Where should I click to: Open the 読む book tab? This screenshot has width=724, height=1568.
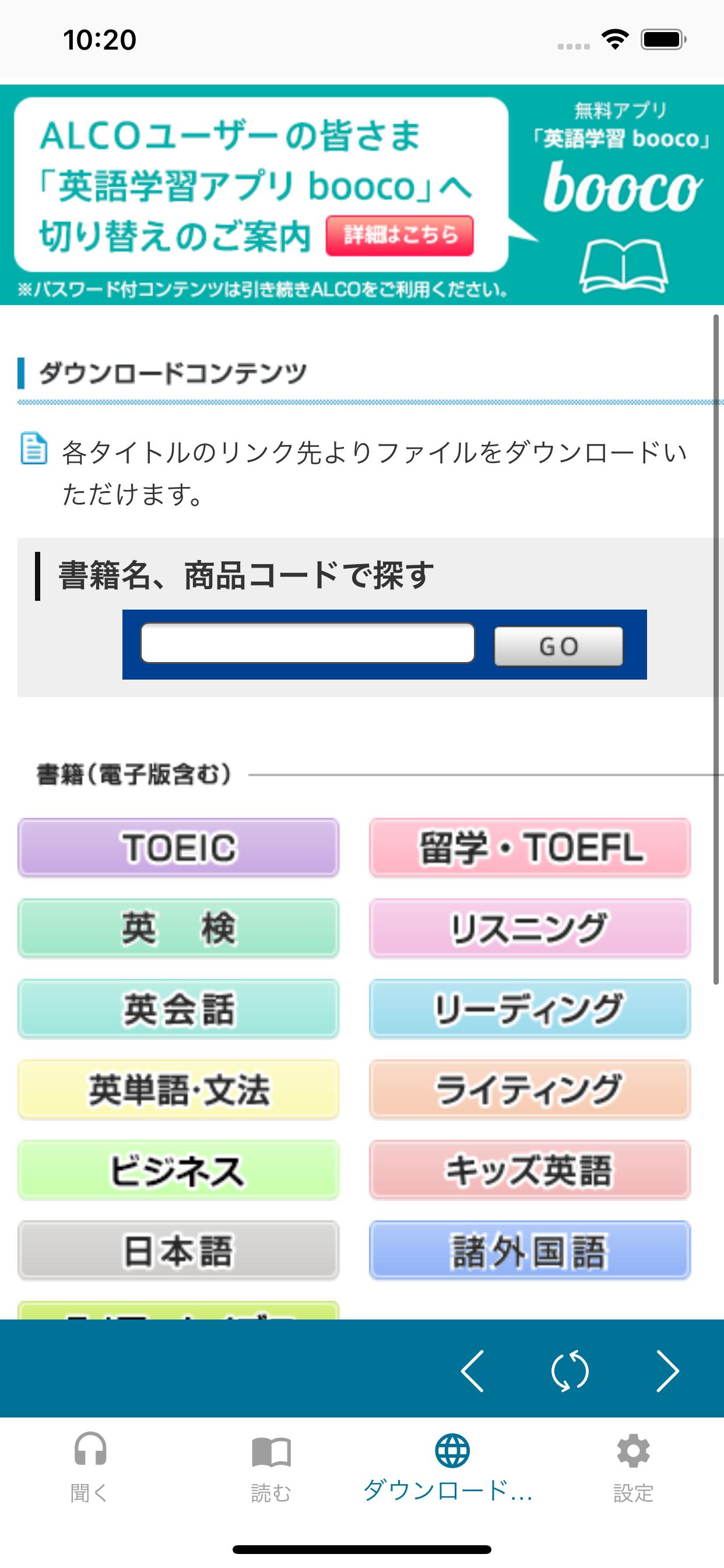(271, 1467)
